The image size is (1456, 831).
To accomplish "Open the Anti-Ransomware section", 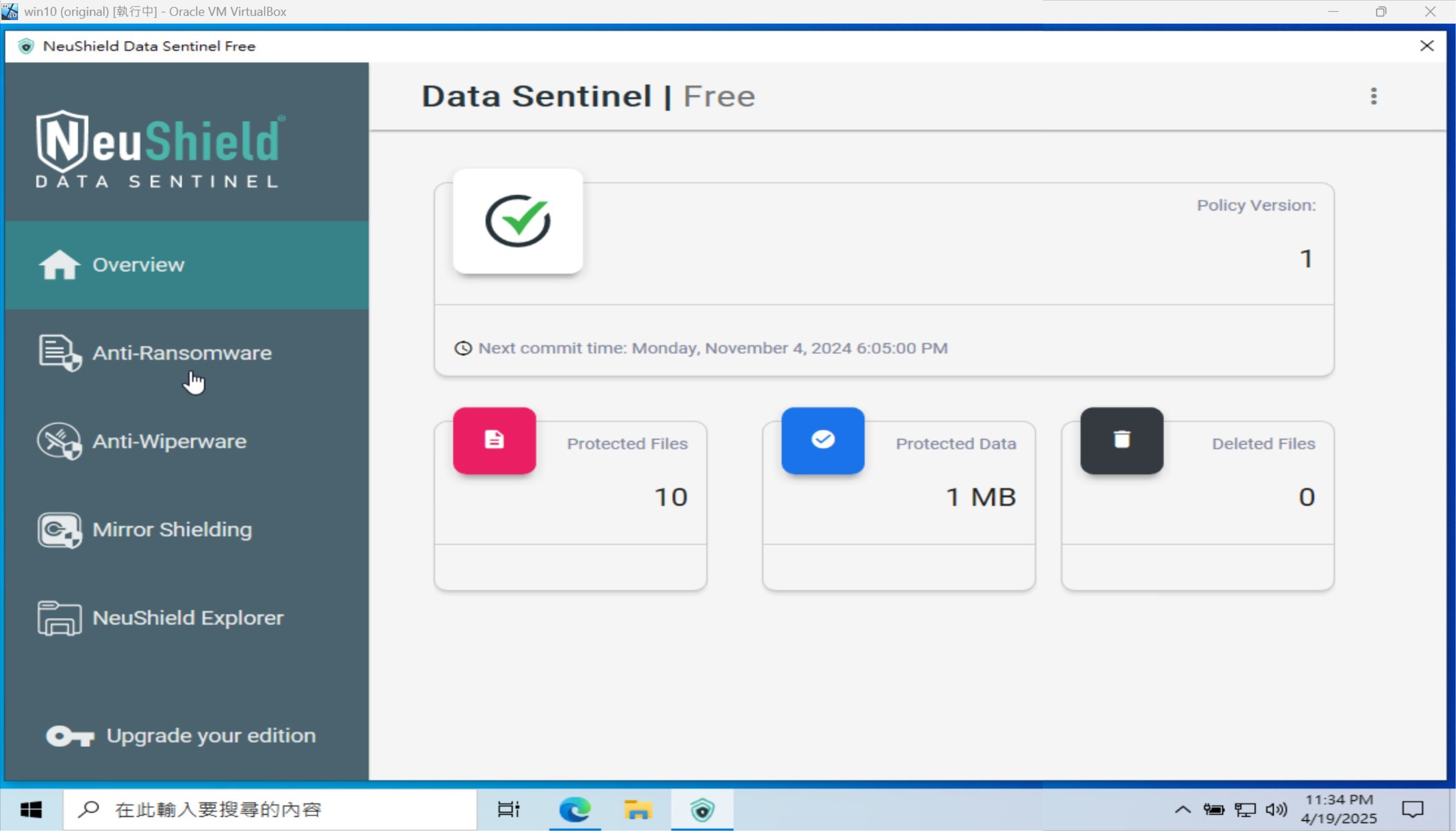I will pyautogui.click(x=181, y=353).
